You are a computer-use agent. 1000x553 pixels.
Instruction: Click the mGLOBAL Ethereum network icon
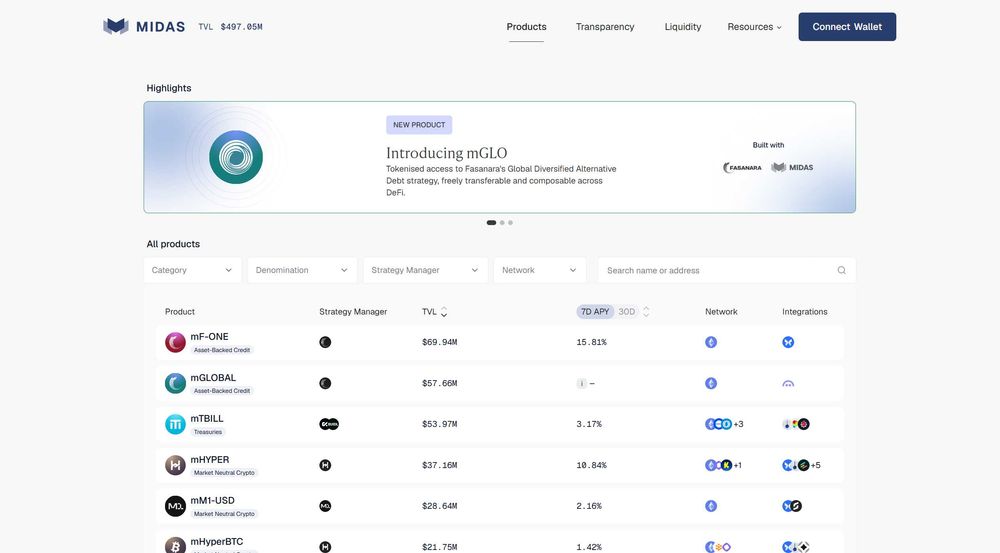point(711,383)
